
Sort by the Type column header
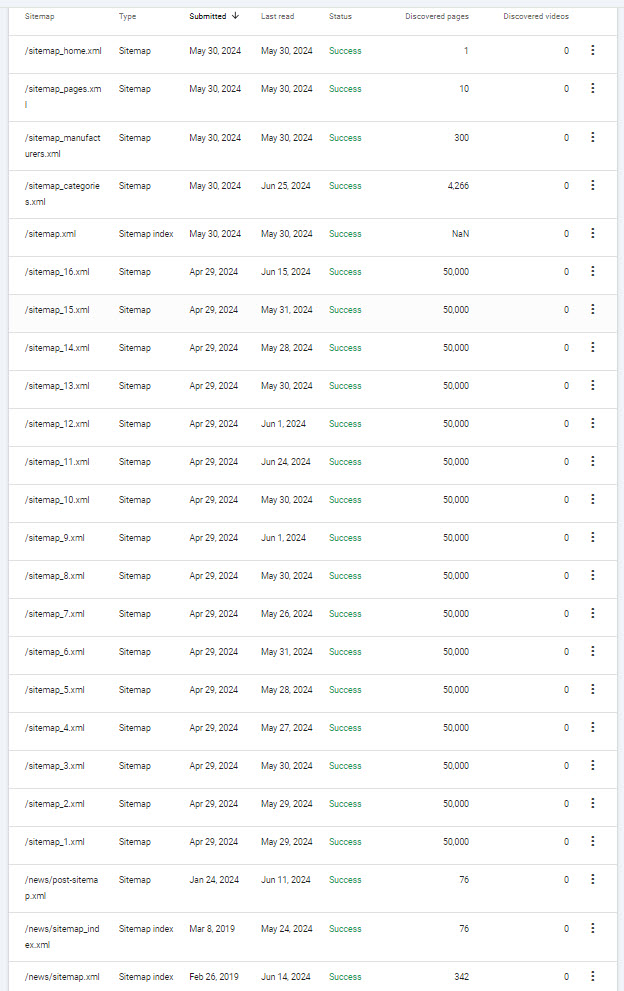click(x=127, y=16)
